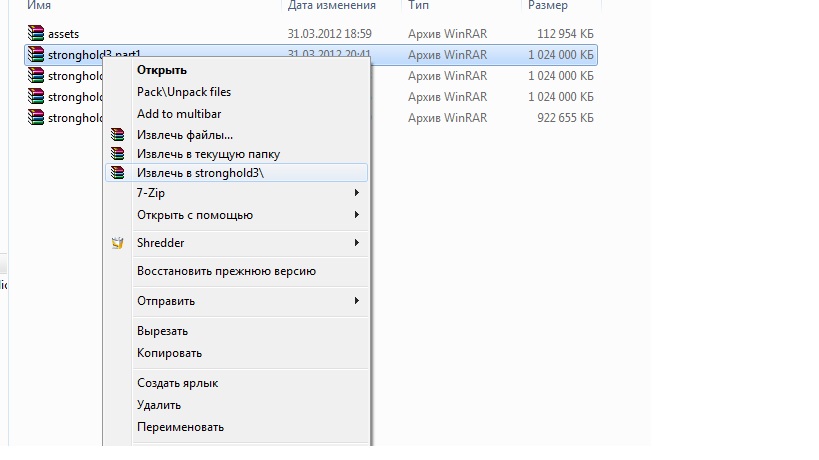Click WinRAR icon next to 'Извлечь файлы...'
The width and height of the screenshot is (819, 460).
[x=118, y=134]
